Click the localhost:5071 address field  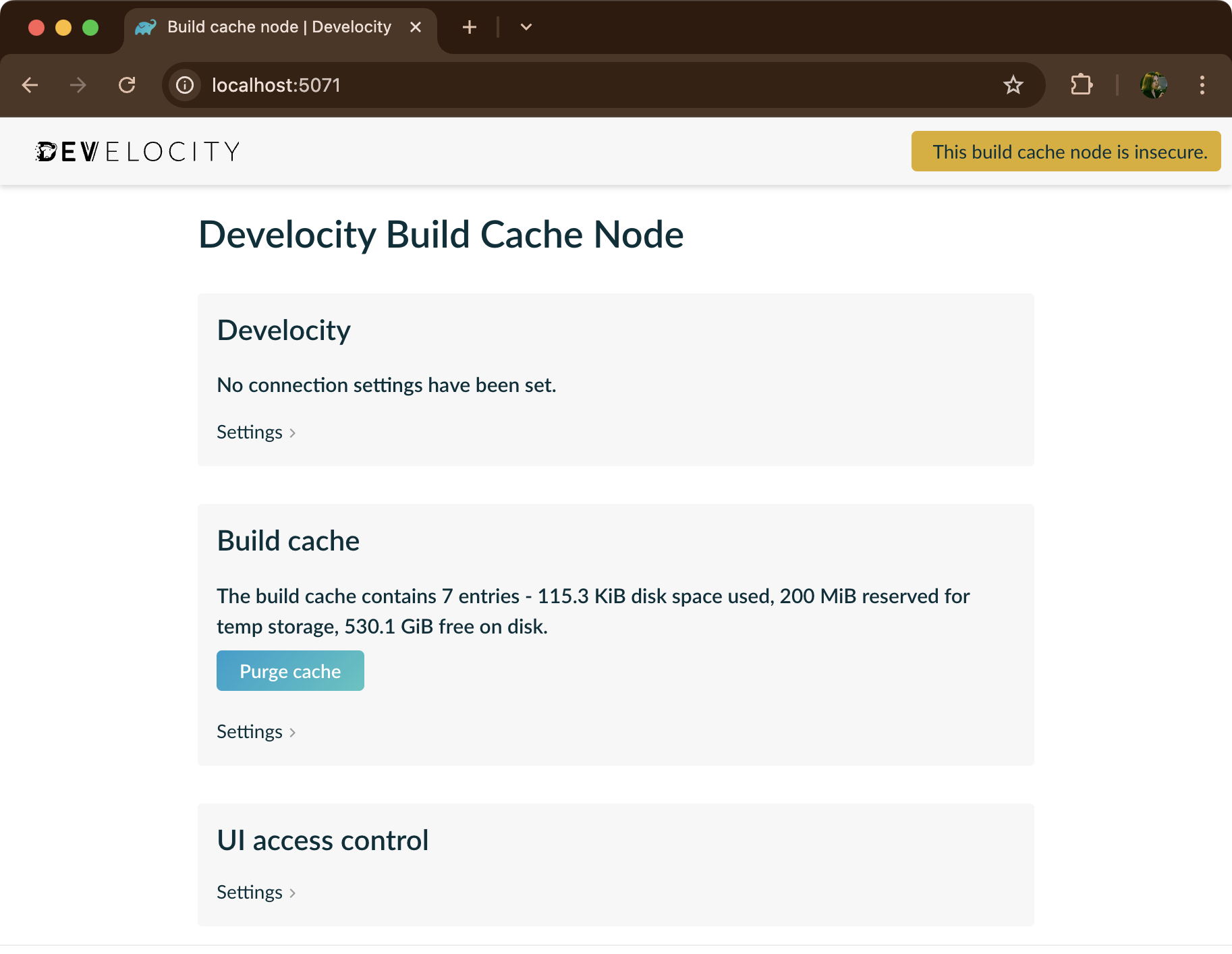coord(603,85)
